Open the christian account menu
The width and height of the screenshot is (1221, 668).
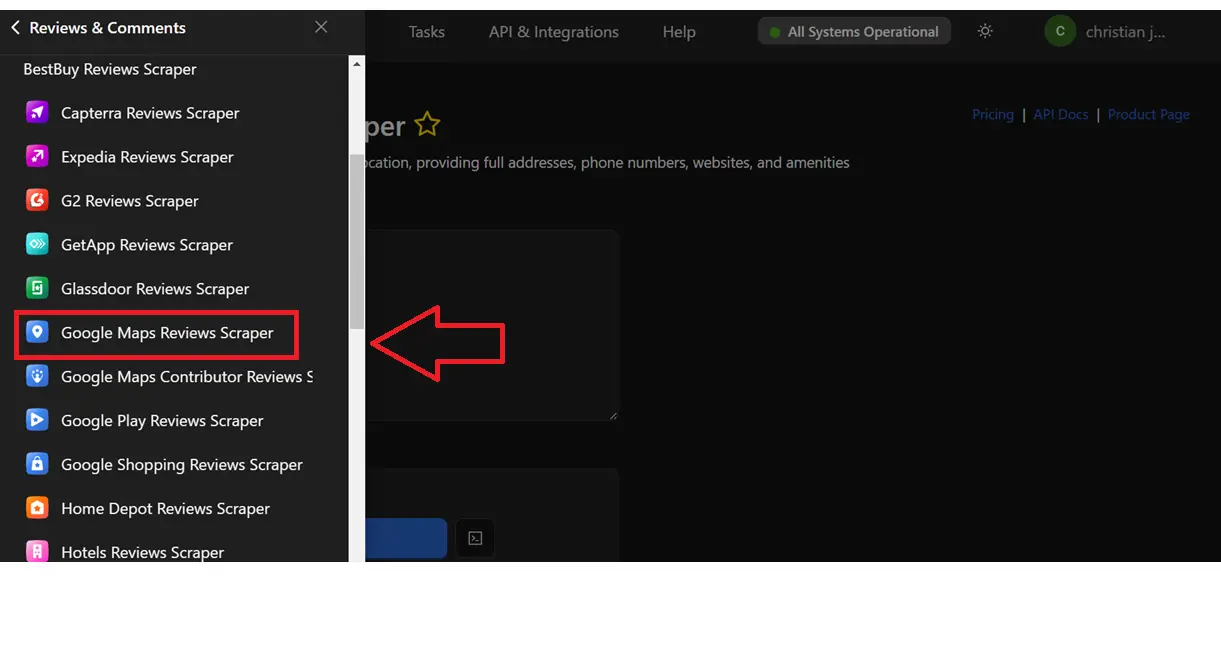1105,32
